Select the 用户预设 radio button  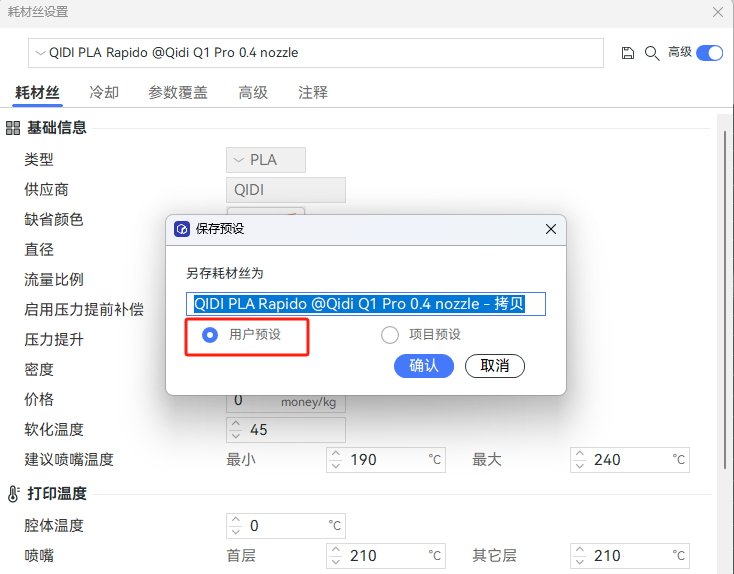(210, 335)
